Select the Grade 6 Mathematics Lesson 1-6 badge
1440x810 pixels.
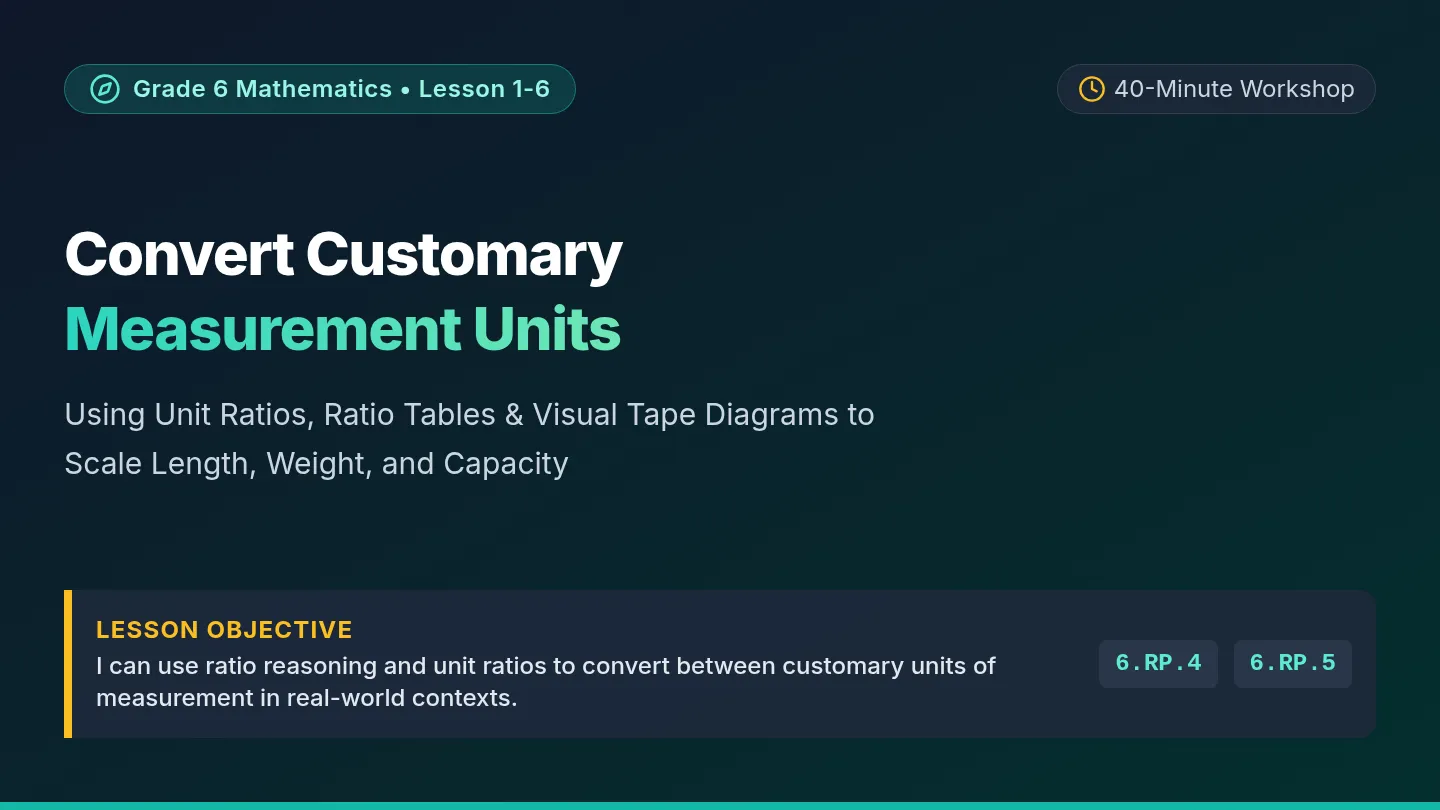[x=320, y=89]
